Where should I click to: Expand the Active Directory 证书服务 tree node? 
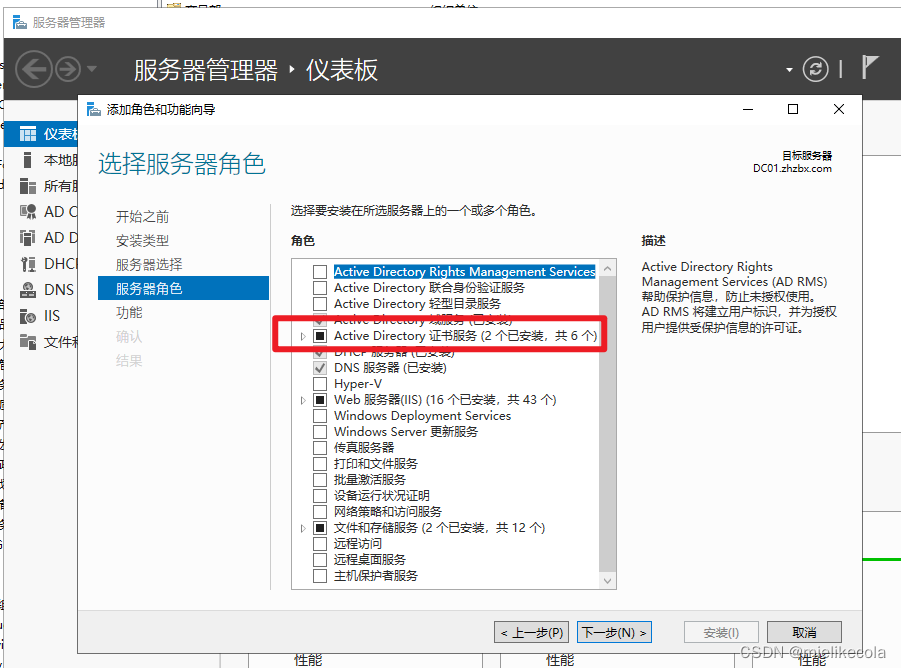302,336
